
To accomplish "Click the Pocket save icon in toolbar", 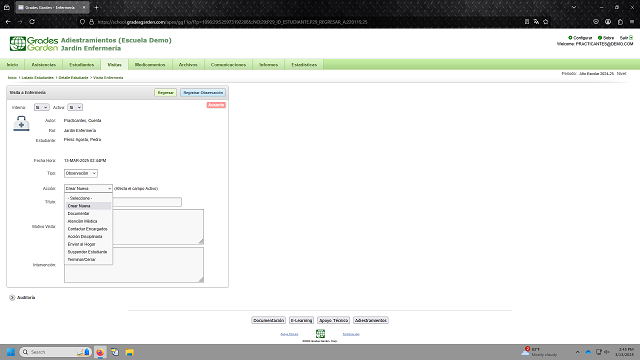I will pos(596,22).
